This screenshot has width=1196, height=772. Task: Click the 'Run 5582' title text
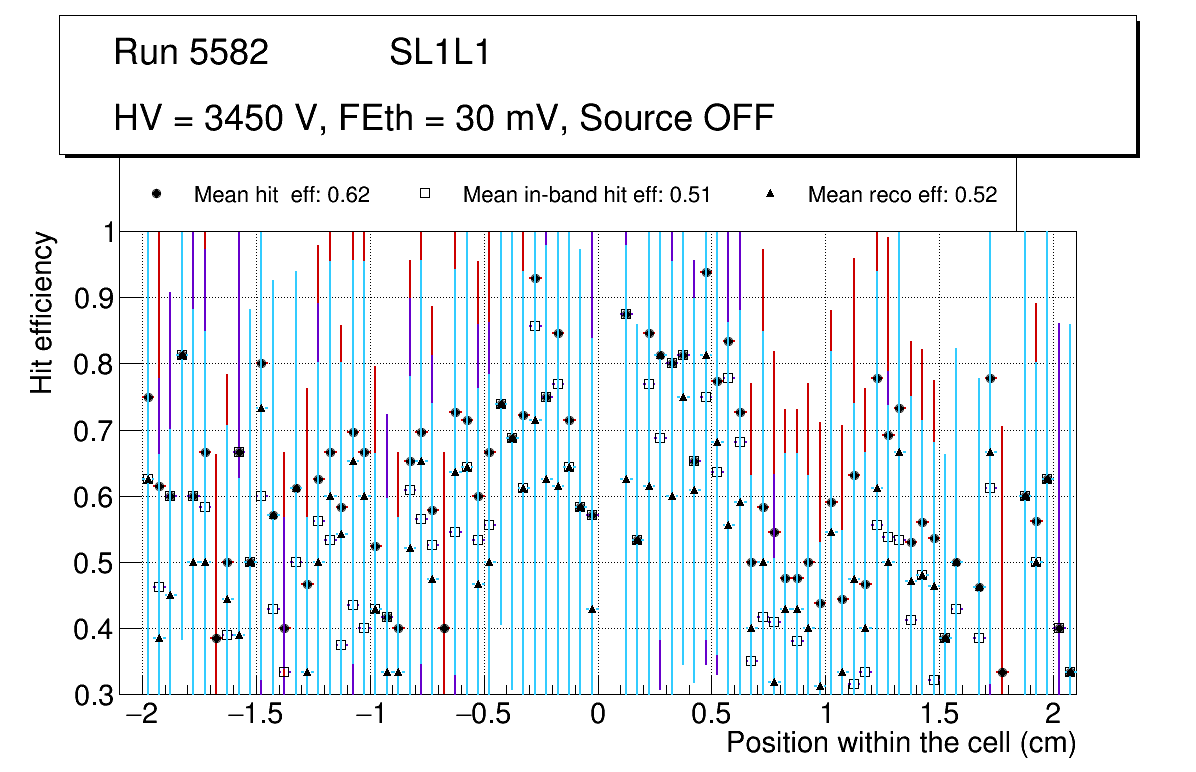point(191,53)
